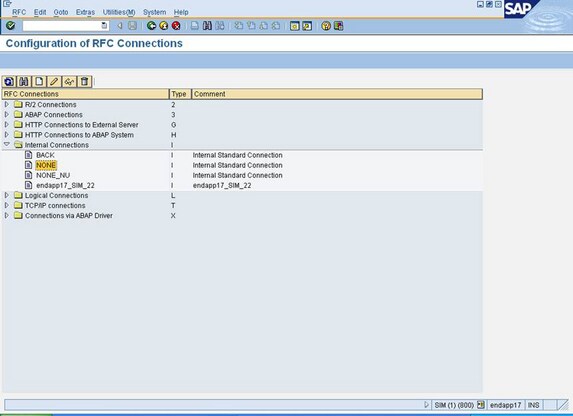Viewport: 573px width, 416px height.
Task: Click the Last Page icon
Action: [276, 26]
